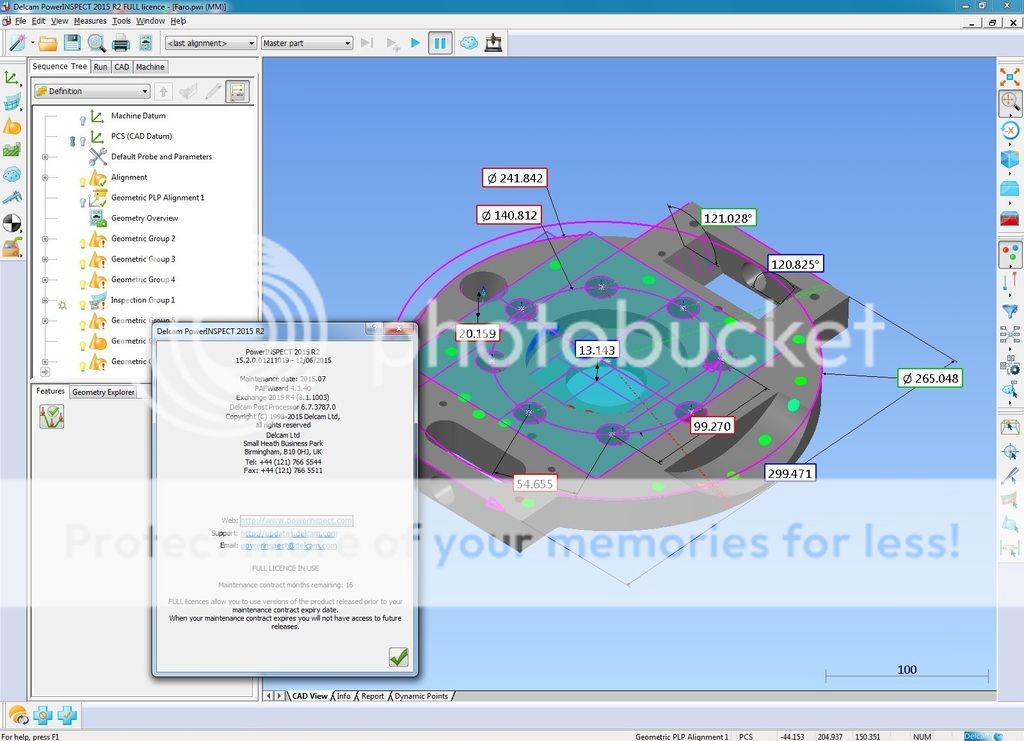This screenshot has height=741, width=1024.
Task: Click the print preview magnifier icon
Action: click(x=96, y=43)
